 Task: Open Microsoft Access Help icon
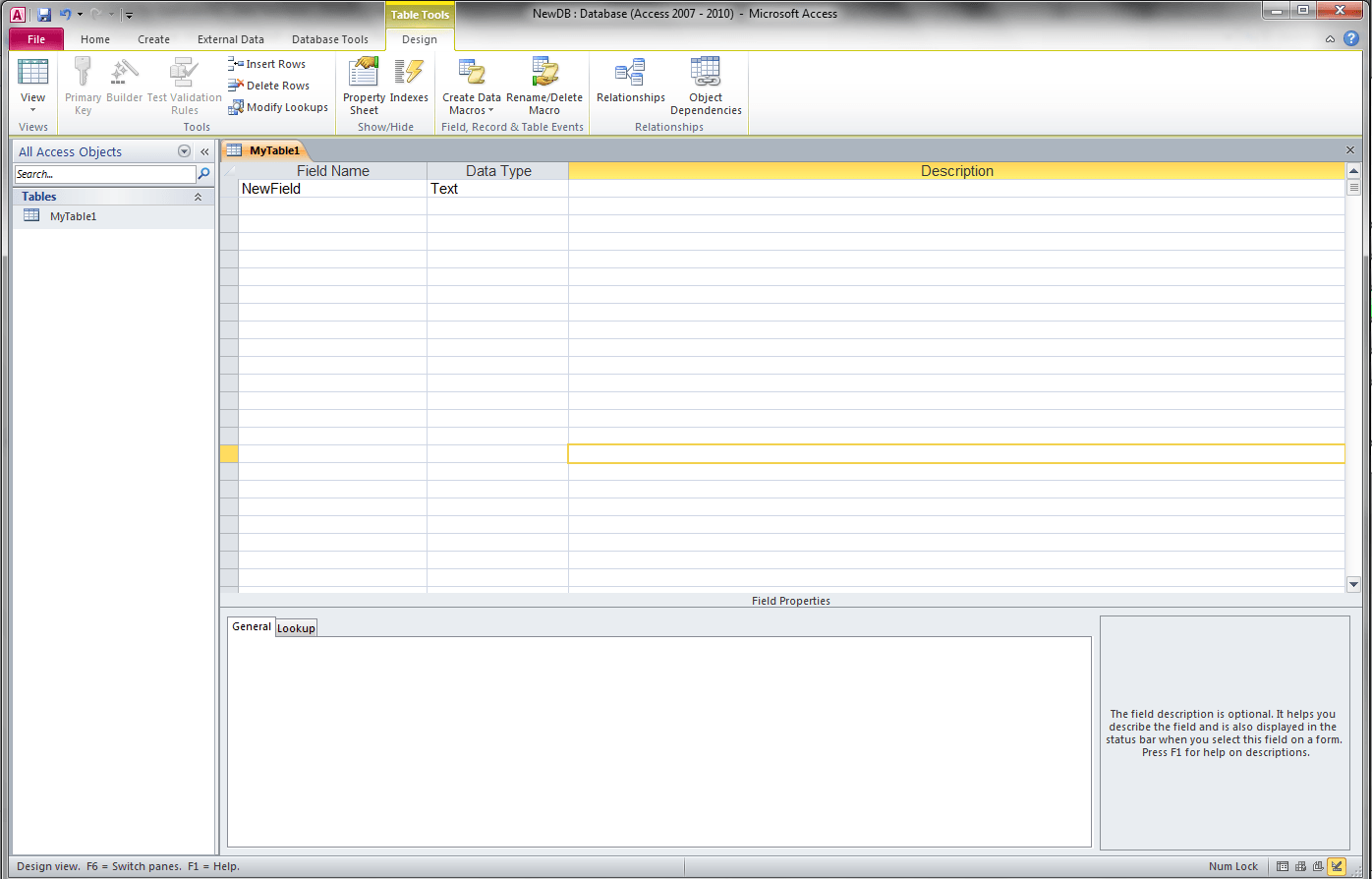1351,38
